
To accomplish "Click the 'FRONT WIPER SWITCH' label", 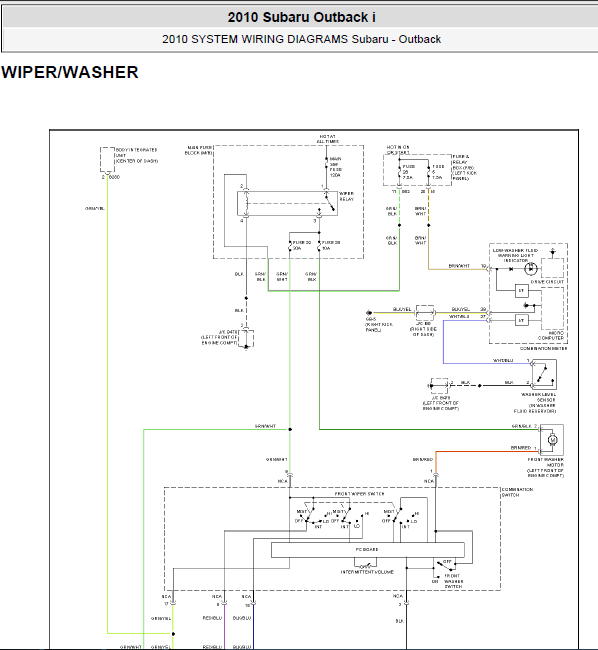I will pyautogui.click(x=359, y=494).
